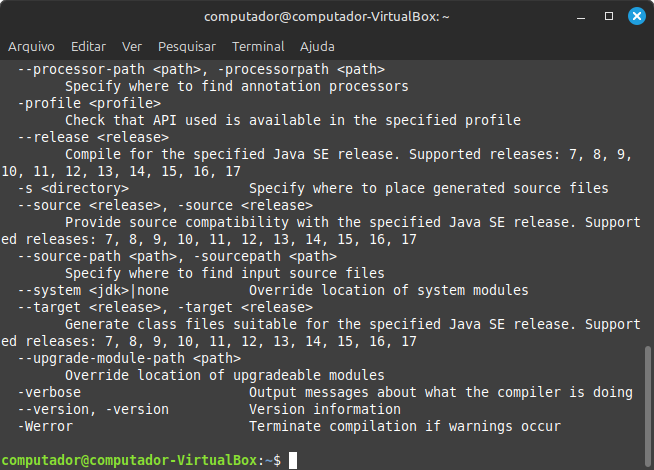Click the "--upgrade-module-path <path>" line
This screenshot has width=654, height=470.
[129, 358]
